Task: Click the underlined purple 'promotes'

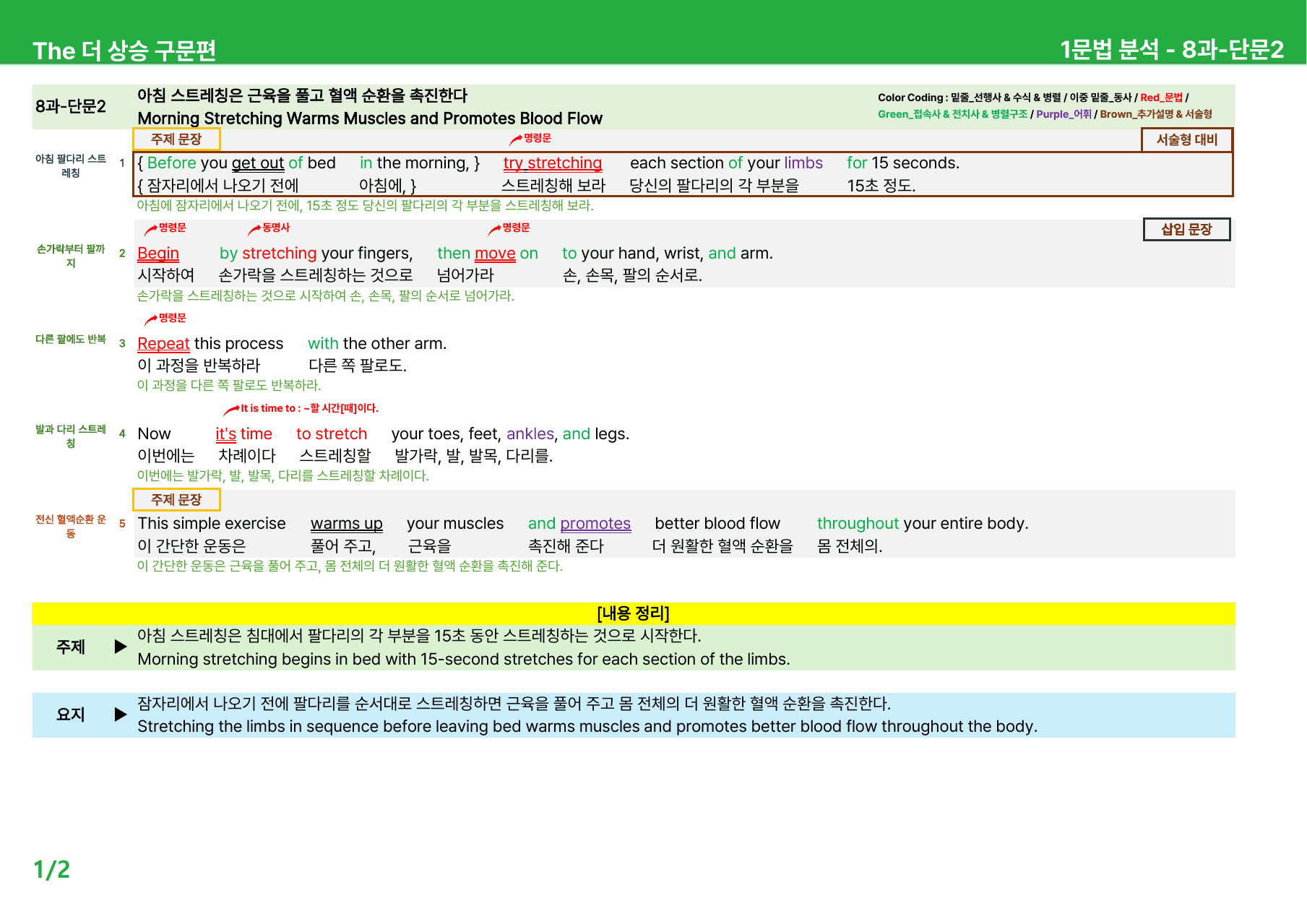Action: pos(595,524)
